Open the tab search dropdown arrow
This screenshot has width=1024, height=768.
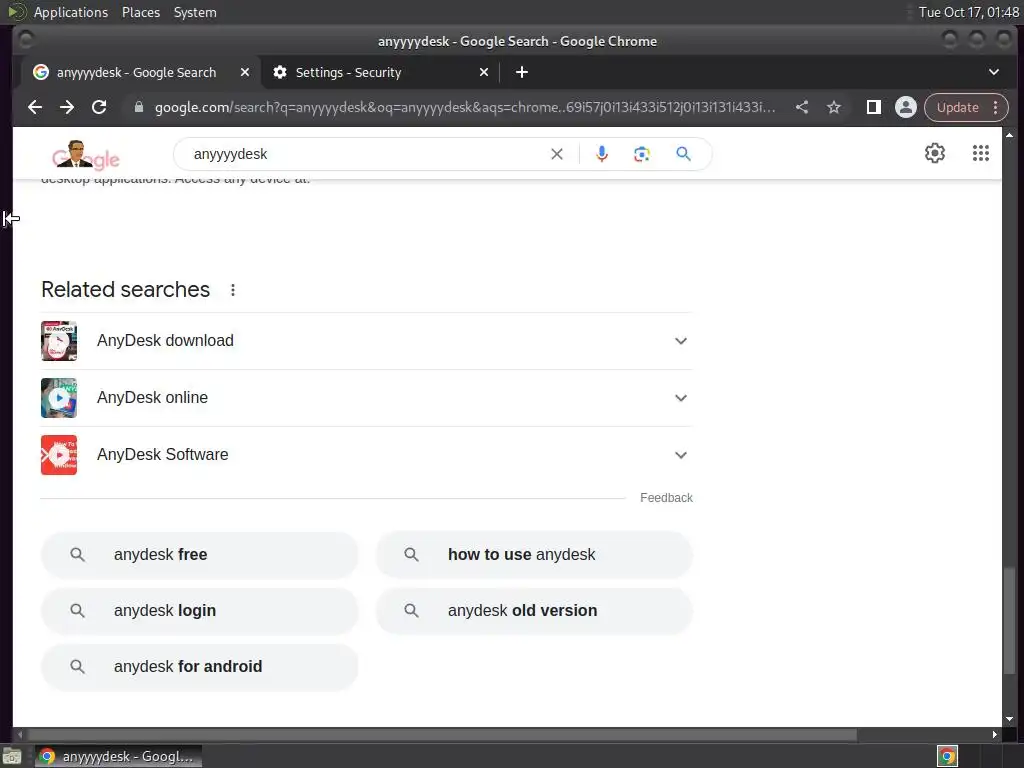pos(993,72)
